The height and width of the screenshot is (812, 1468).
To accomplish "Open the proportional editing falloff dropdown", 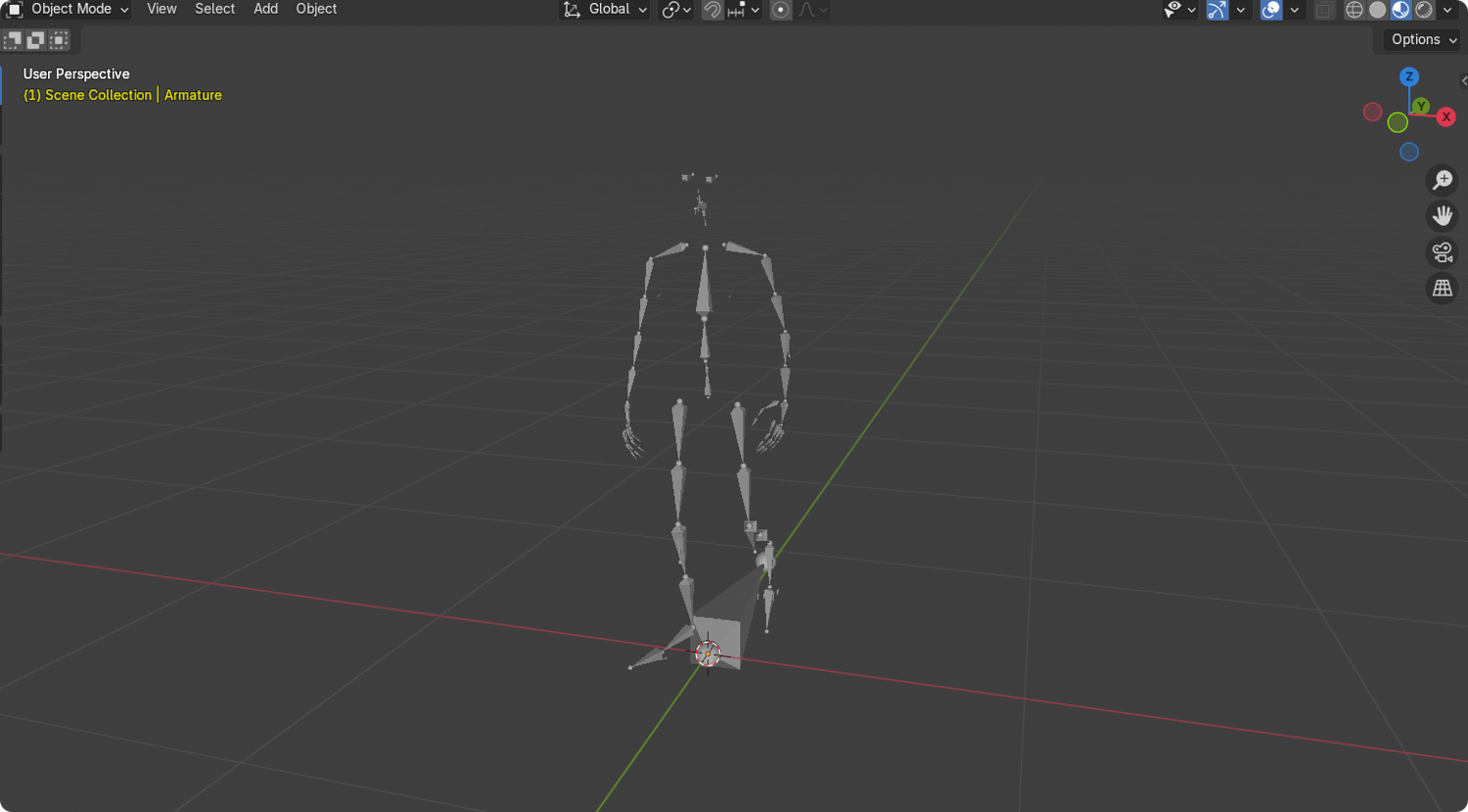I will click(813, 10).
